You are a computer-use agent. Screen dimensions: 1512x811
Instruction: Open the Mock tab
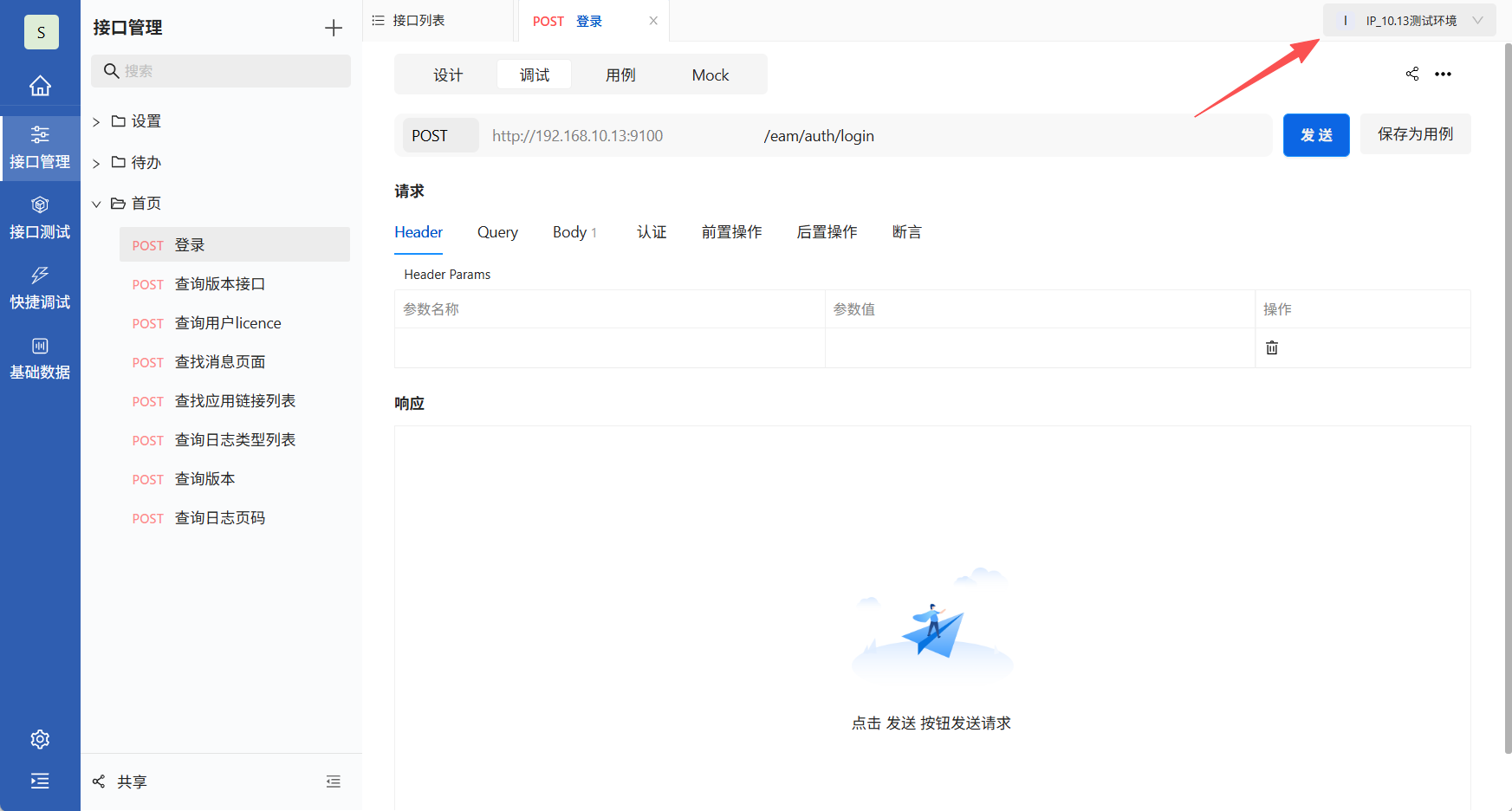[x=709, y=75]
